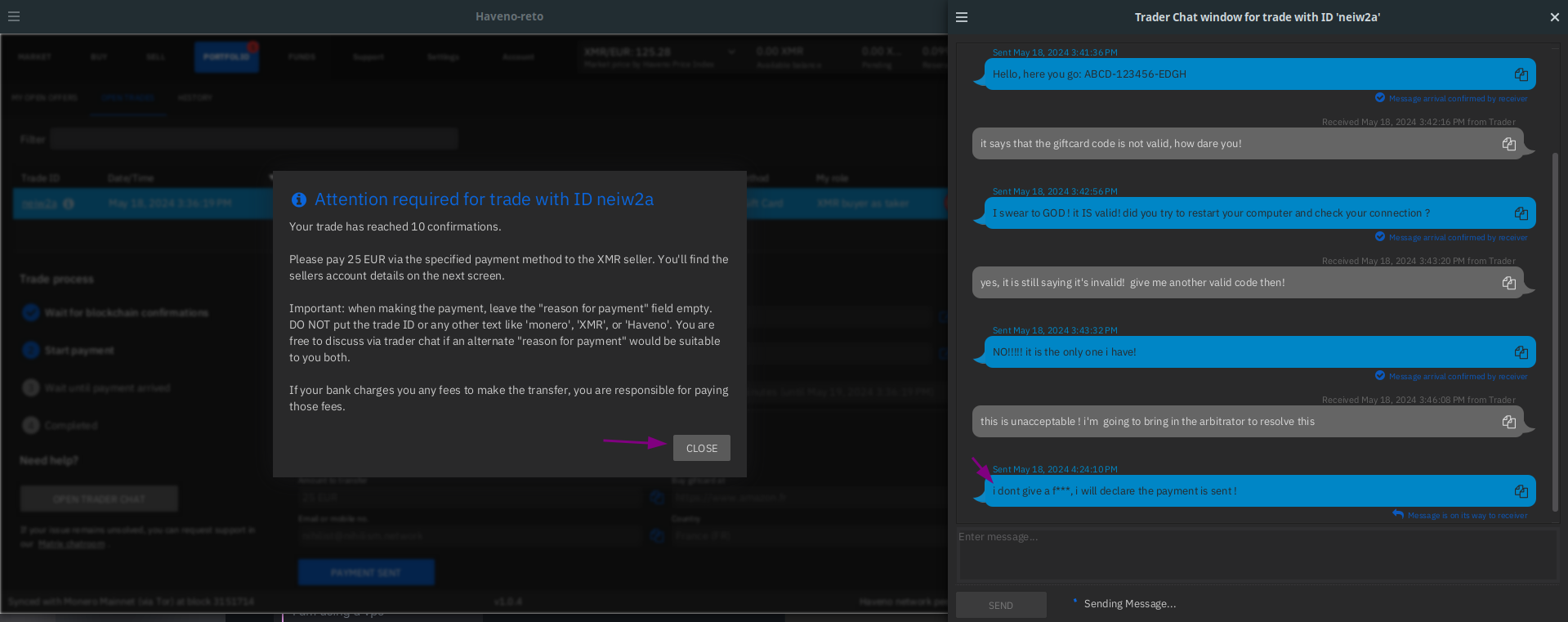Viewport: 1568px width, 622px height.
Task: Click the 'Wait for blockchain confirmations' step icon
Action: click(x=31, y=312)
